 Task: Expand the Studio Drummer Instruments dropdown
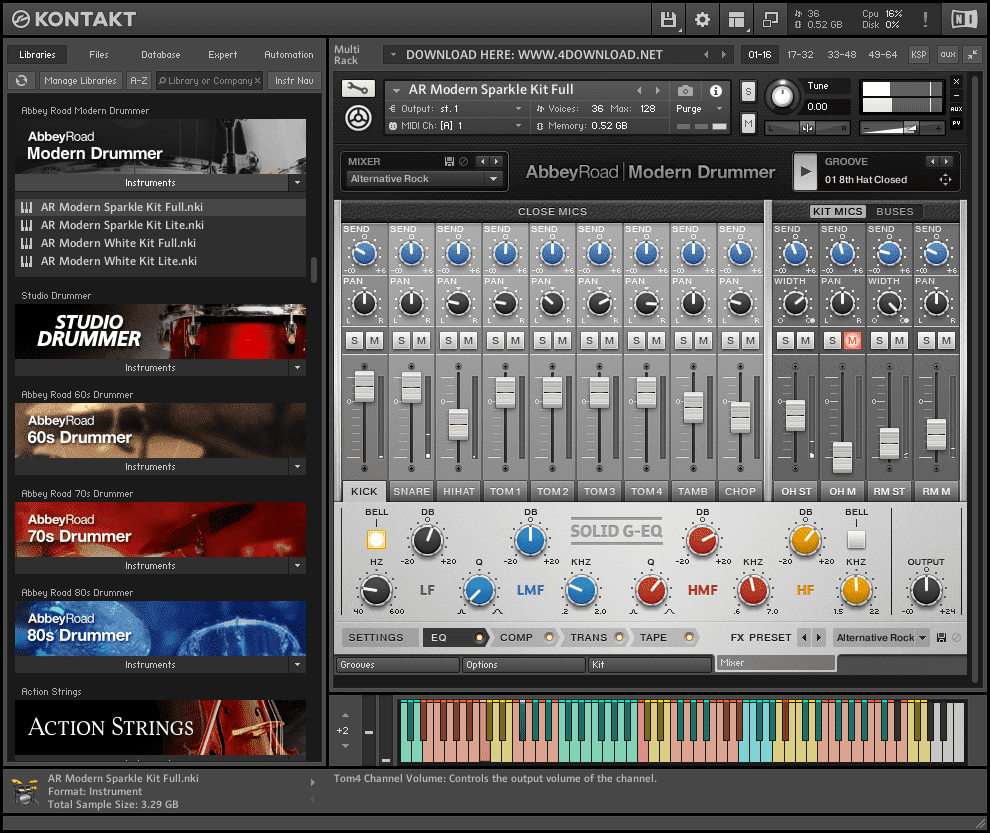click(296, 368)
